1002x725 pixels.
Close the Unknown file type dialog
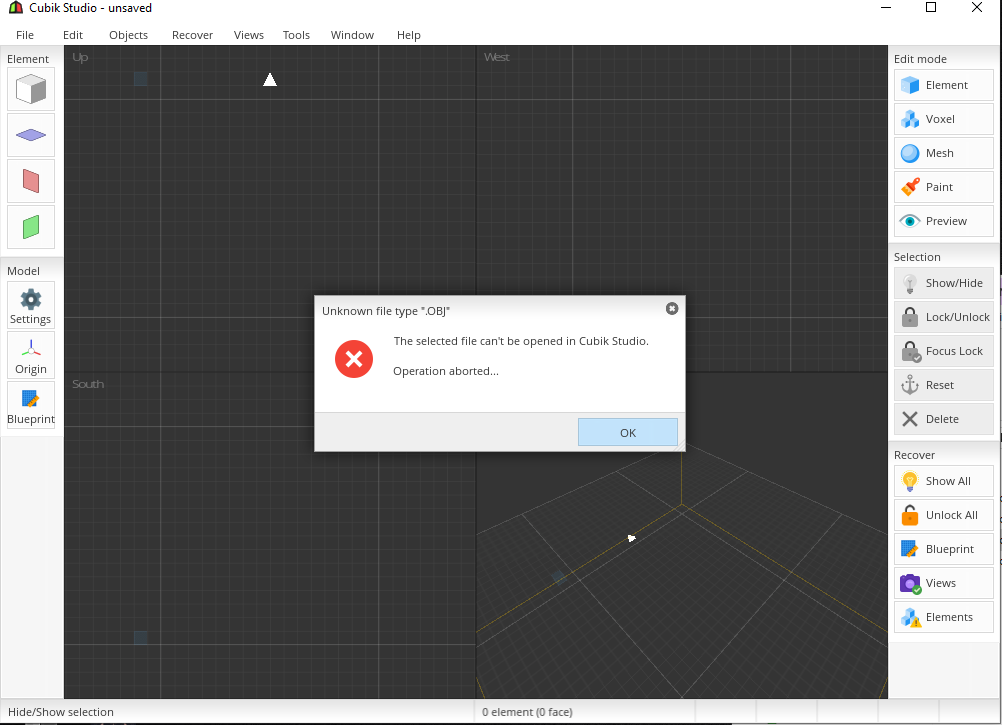(672, 309)
